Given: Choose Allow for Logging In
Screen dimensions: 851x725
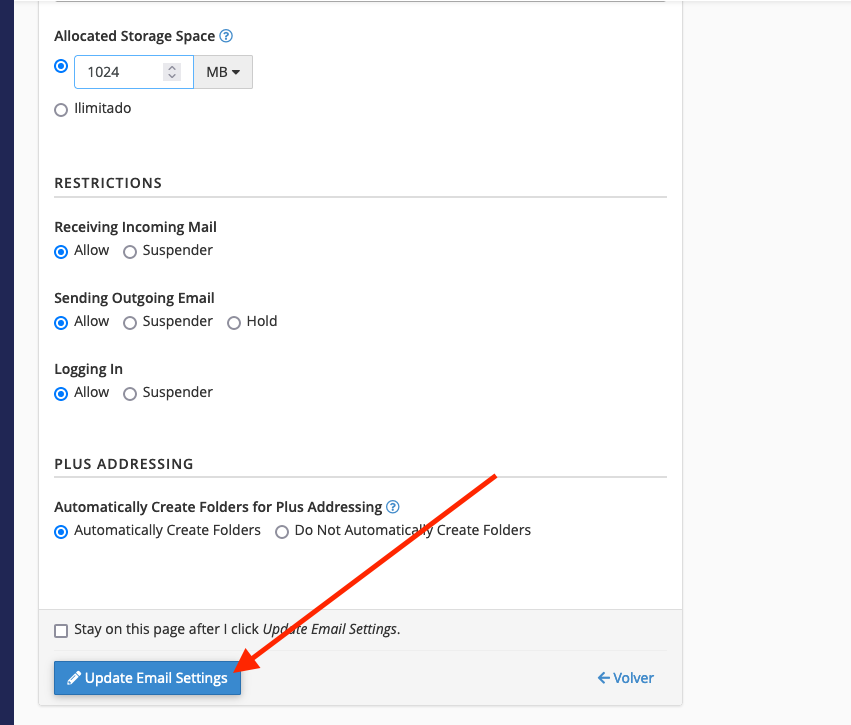Looking at the screenshot, I should coord(61,393).
